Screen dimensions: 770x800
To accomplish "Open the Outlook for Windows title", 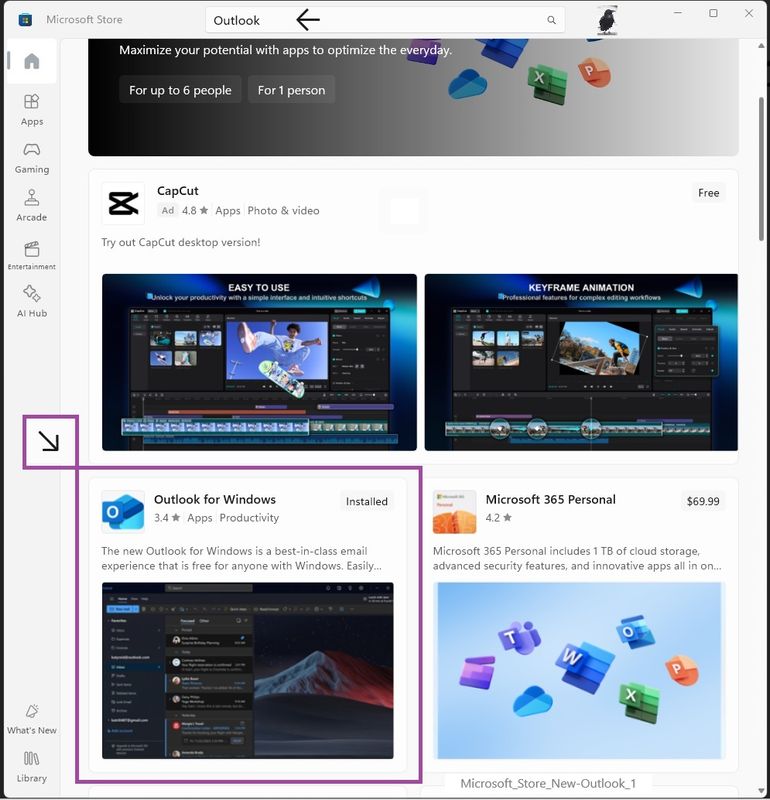I will 215,499.
